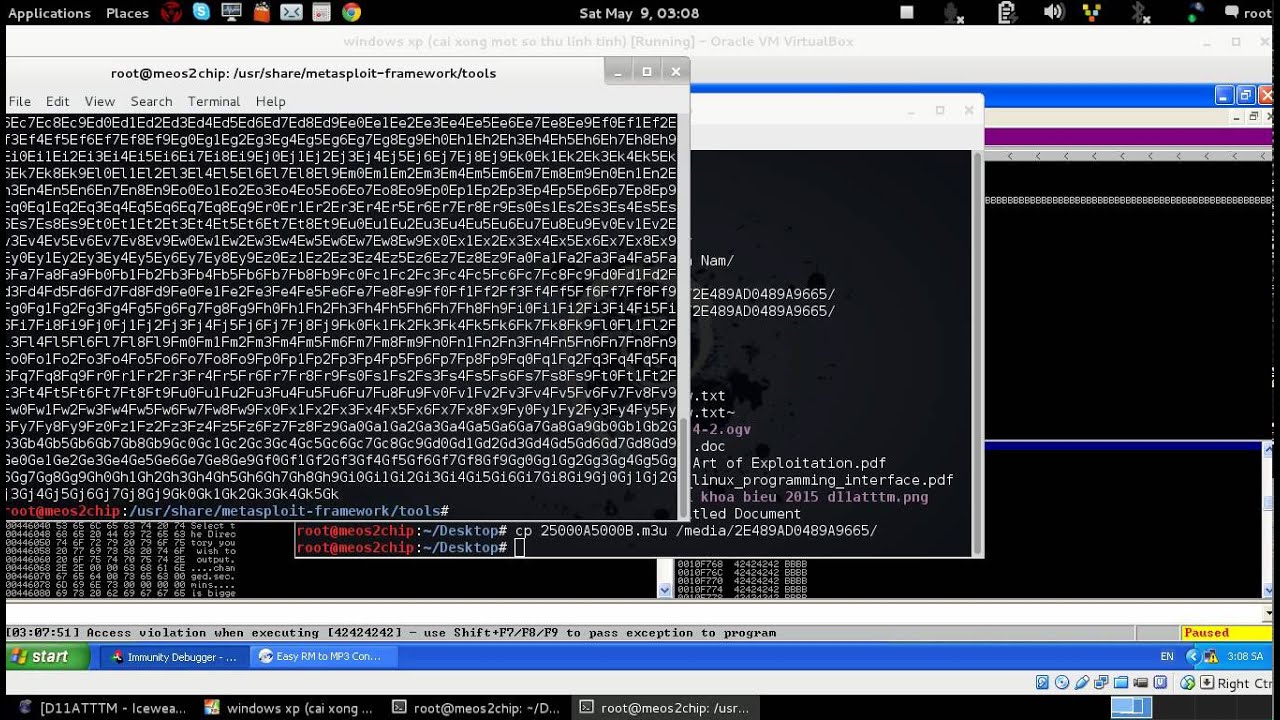1280x720 pixels.
Task: Click the disabled Bluetooth tray icon
Action: pos(1139,13)
